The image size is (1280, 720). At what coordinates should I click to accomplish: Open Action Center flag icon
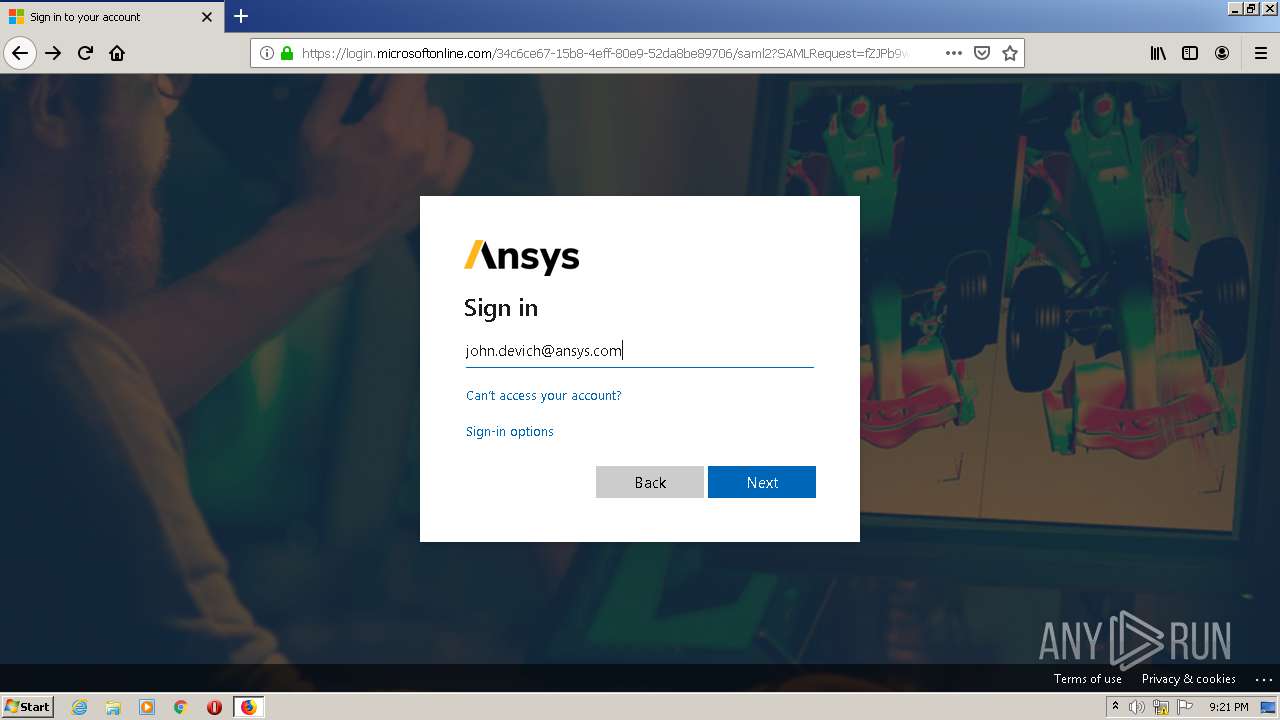point(1185,707)
